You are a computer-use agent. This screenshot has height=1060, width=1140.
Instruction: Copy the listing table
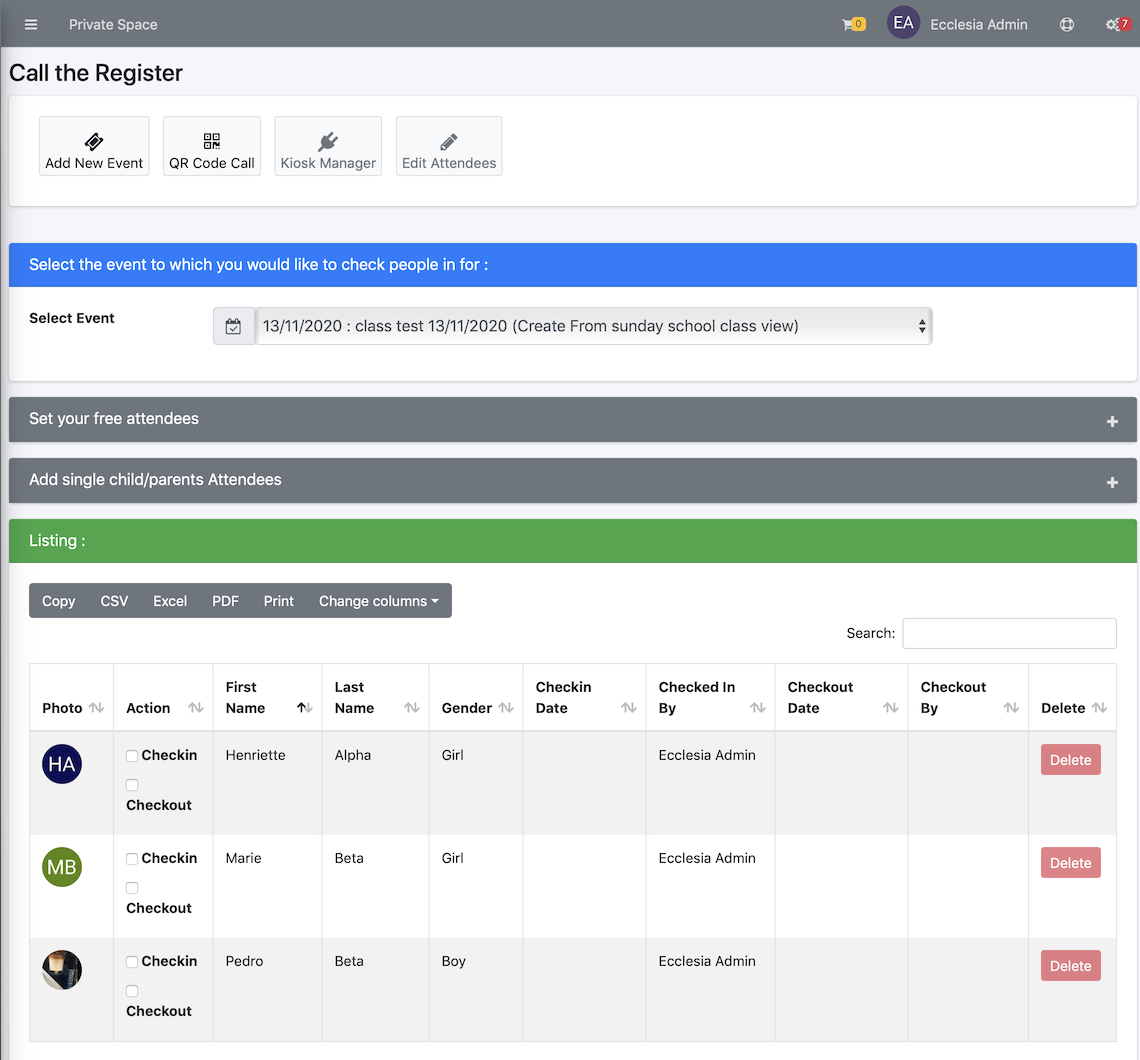58,601
